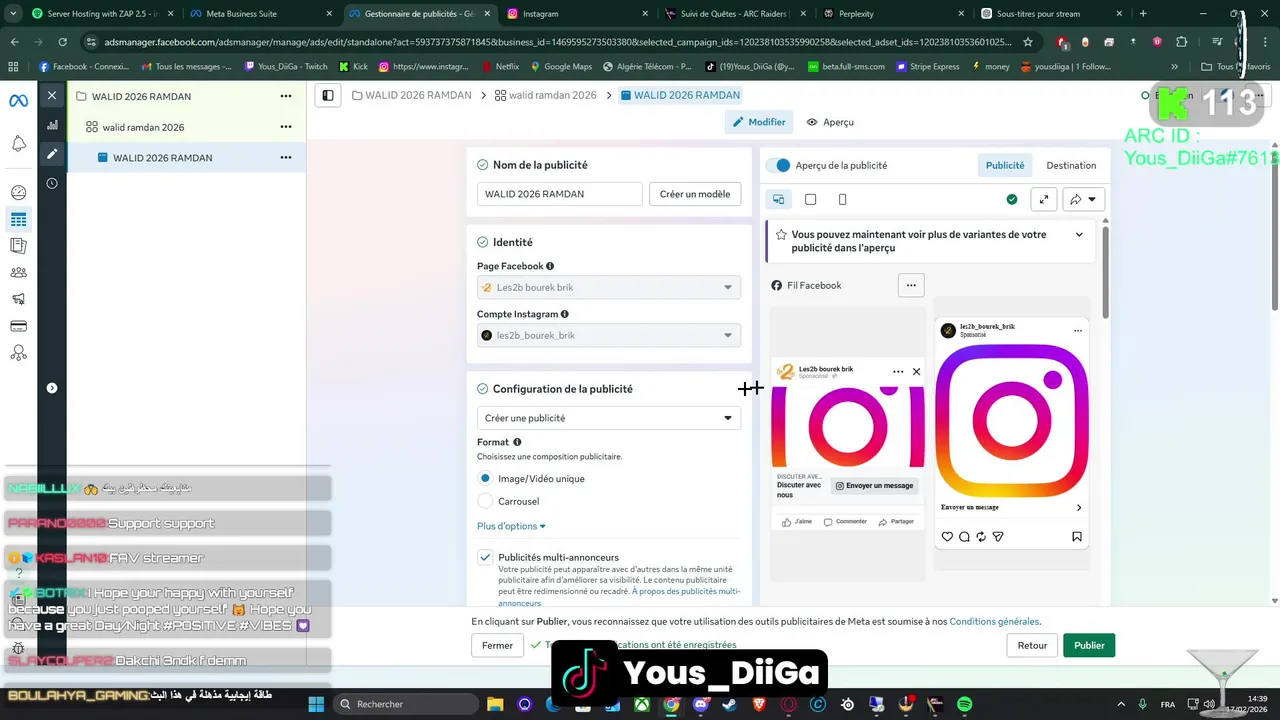
Task: Open Fil Facebook placement options menu
Action: [911, 285]
